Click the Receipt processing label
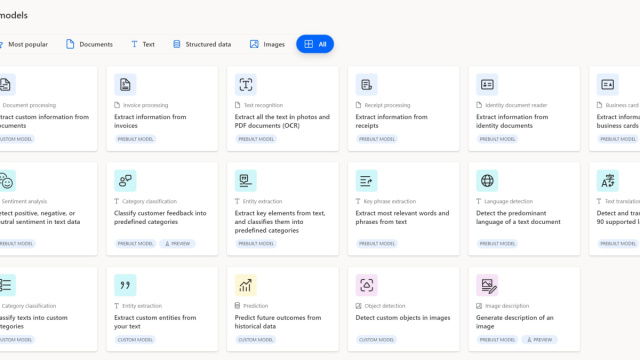The image size is (640, 360). (x=387, y=105)
